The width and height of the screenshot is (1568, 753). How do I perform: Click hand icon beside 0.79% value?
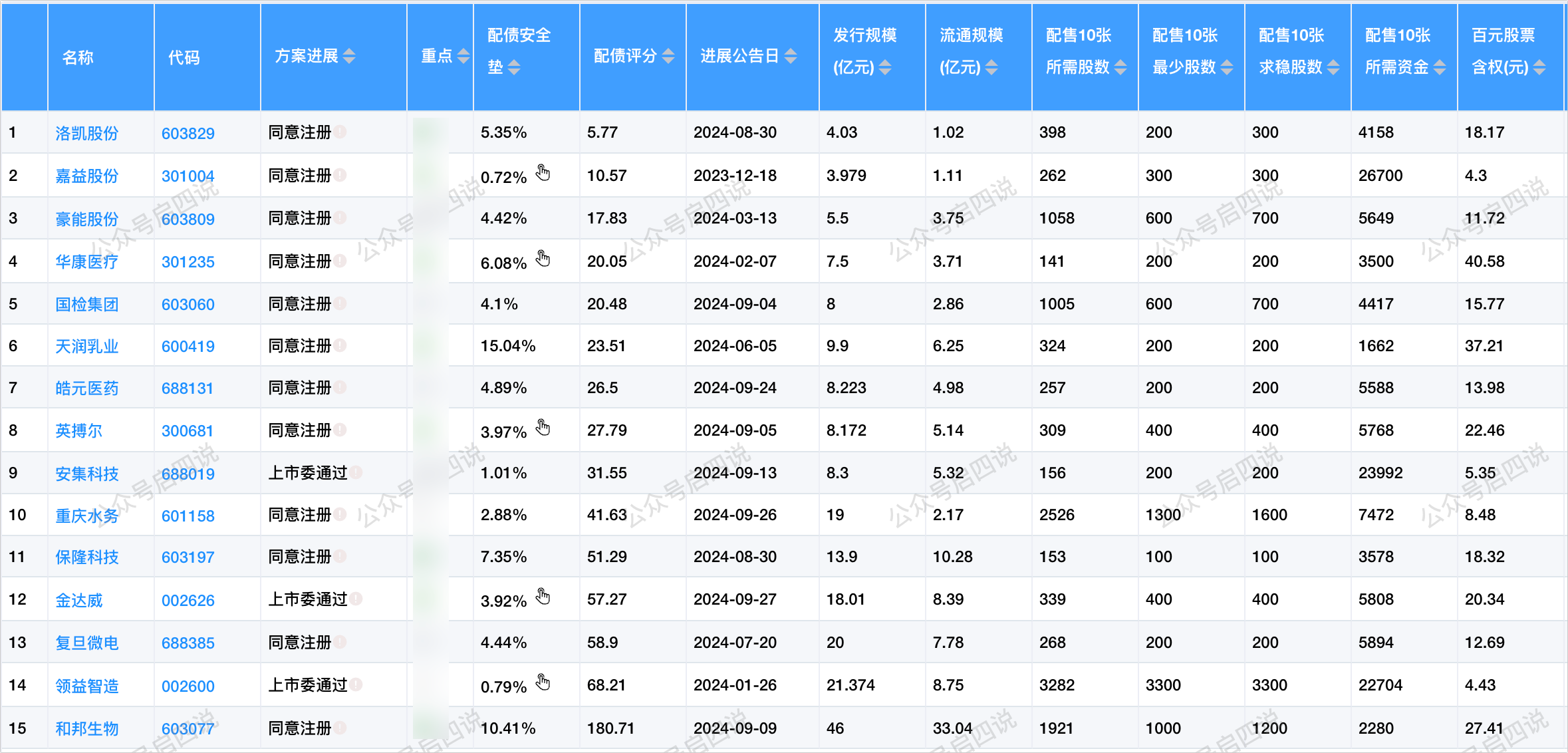pos(543,682)
